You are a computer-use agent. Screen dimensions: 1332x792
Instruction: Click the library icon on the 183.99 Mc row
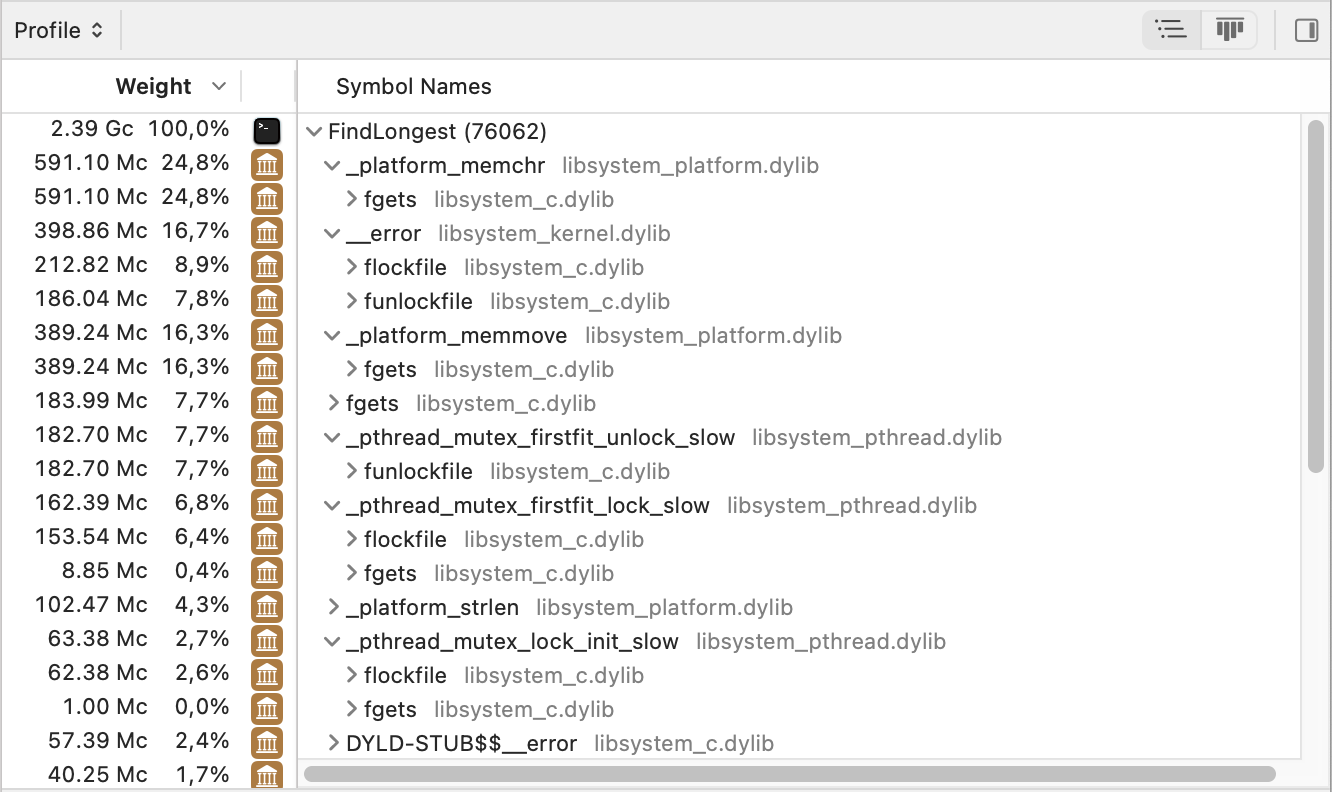(266, 402)
